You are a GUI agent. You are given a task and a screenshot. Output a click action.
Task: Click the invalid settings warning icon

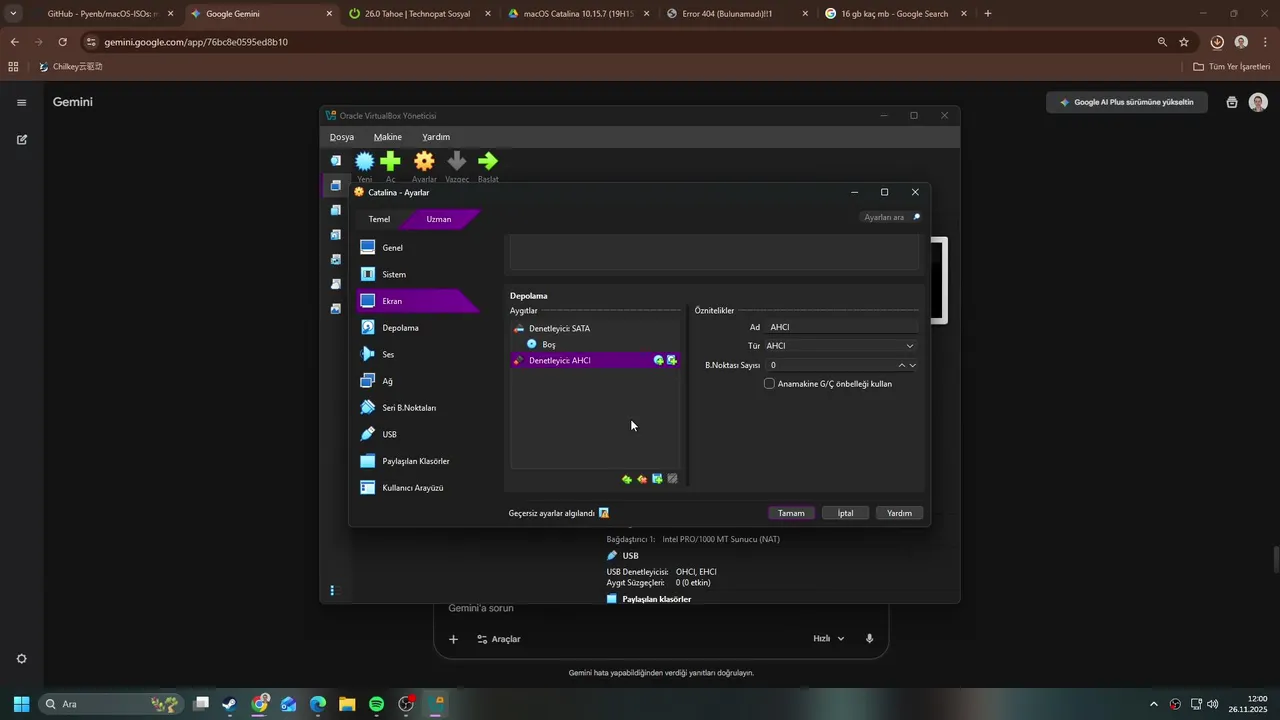tap(604, 513)
